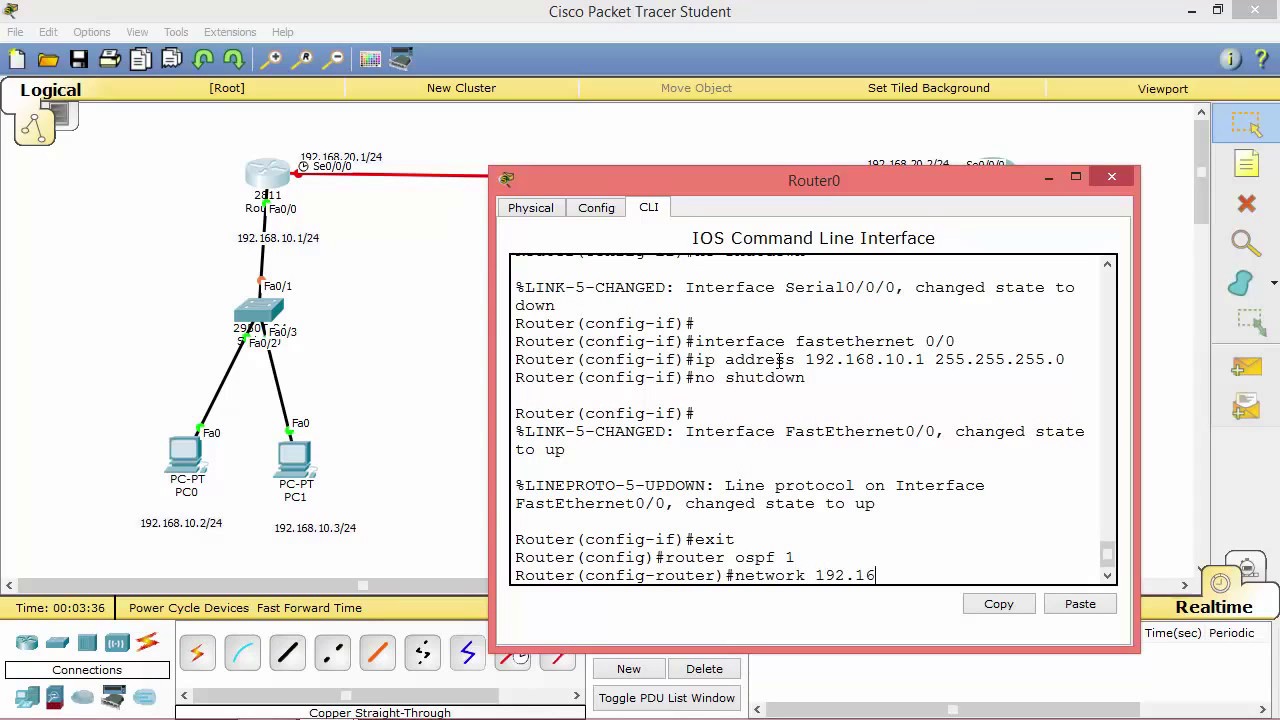Copy selected objects toolbar icon
This screenshot has width=1280, height=720.
[x=140, y=60]
